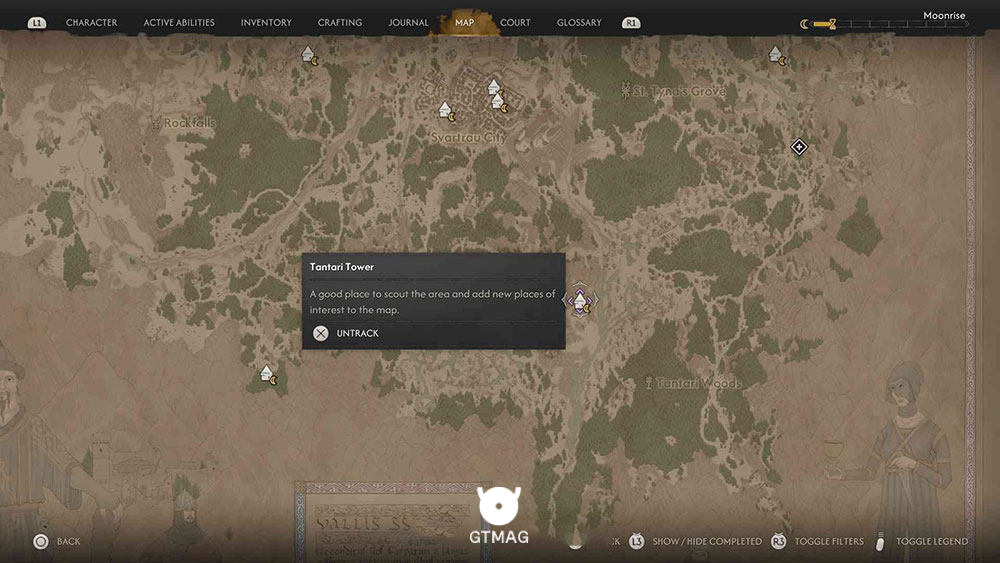The width and height of the screenshot is (1000, 563).
Task: Click the Untrack button for Tantari Tower
Action: [346, 333]
